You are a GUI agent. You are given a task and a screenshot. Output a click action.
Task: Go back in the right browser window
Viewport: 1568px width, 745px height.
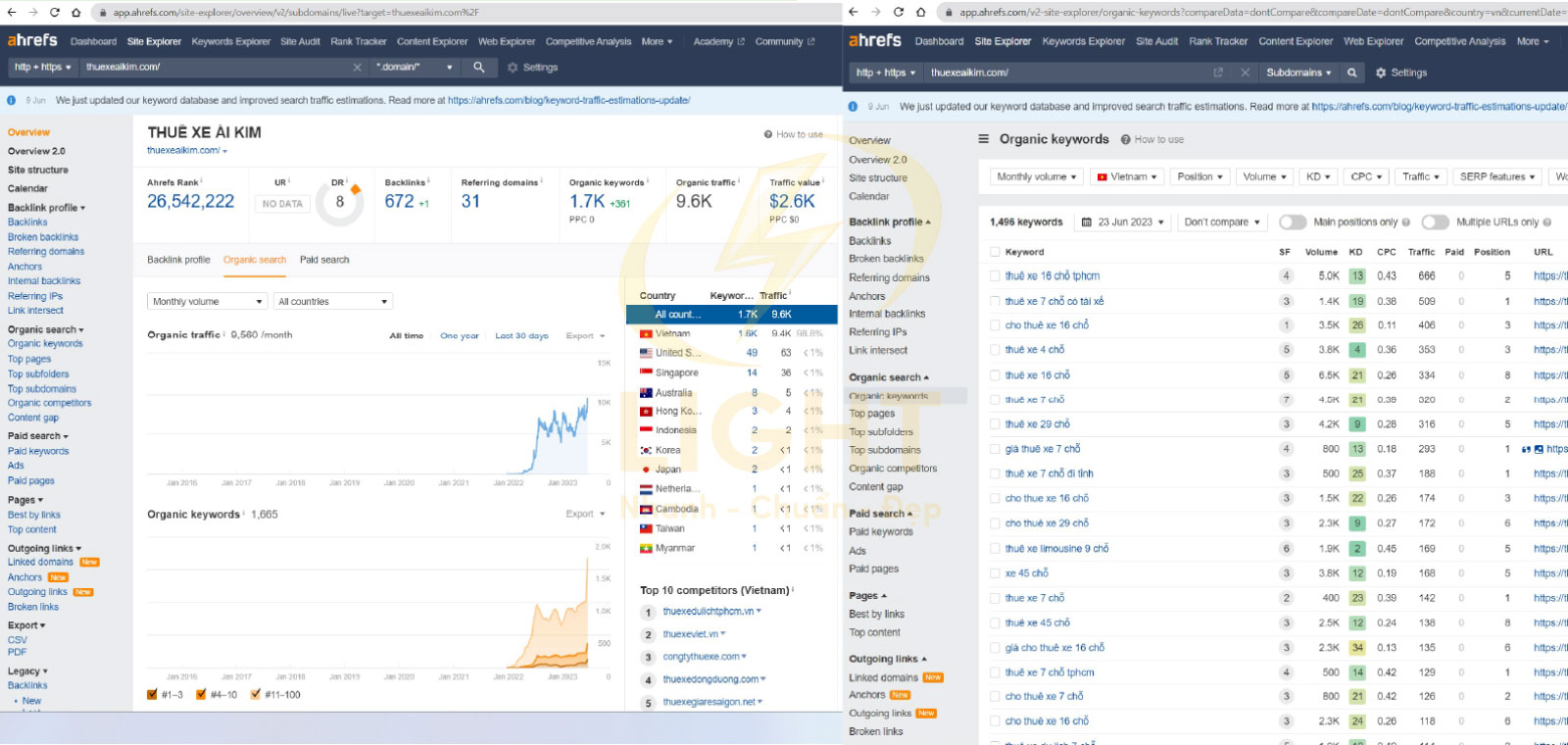[853, 12]
